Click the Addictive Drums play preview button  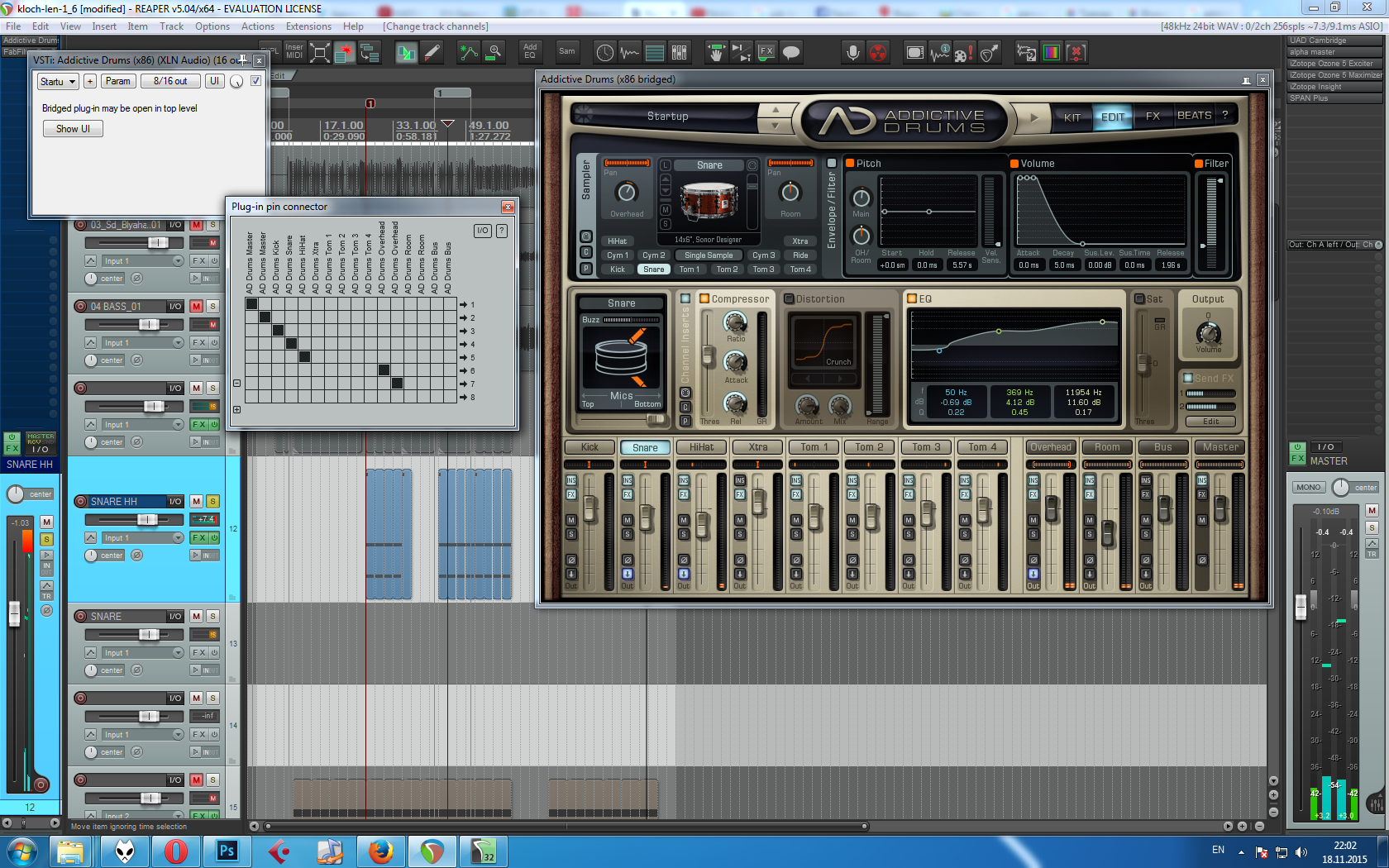1033,117
